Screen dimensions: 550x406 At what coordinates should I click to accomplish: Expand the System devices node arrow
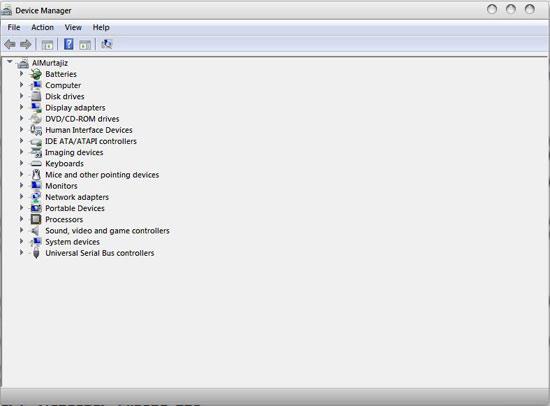21,241
